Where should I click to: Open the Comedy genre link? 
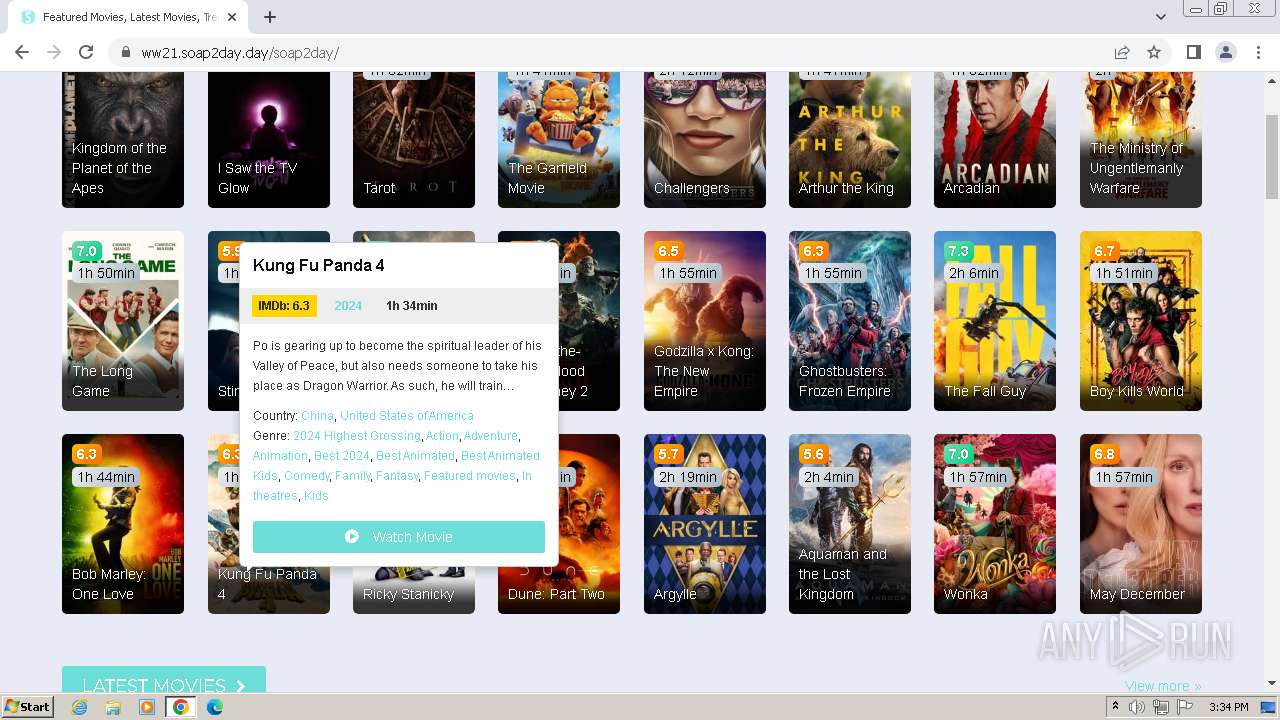(306, 476)
